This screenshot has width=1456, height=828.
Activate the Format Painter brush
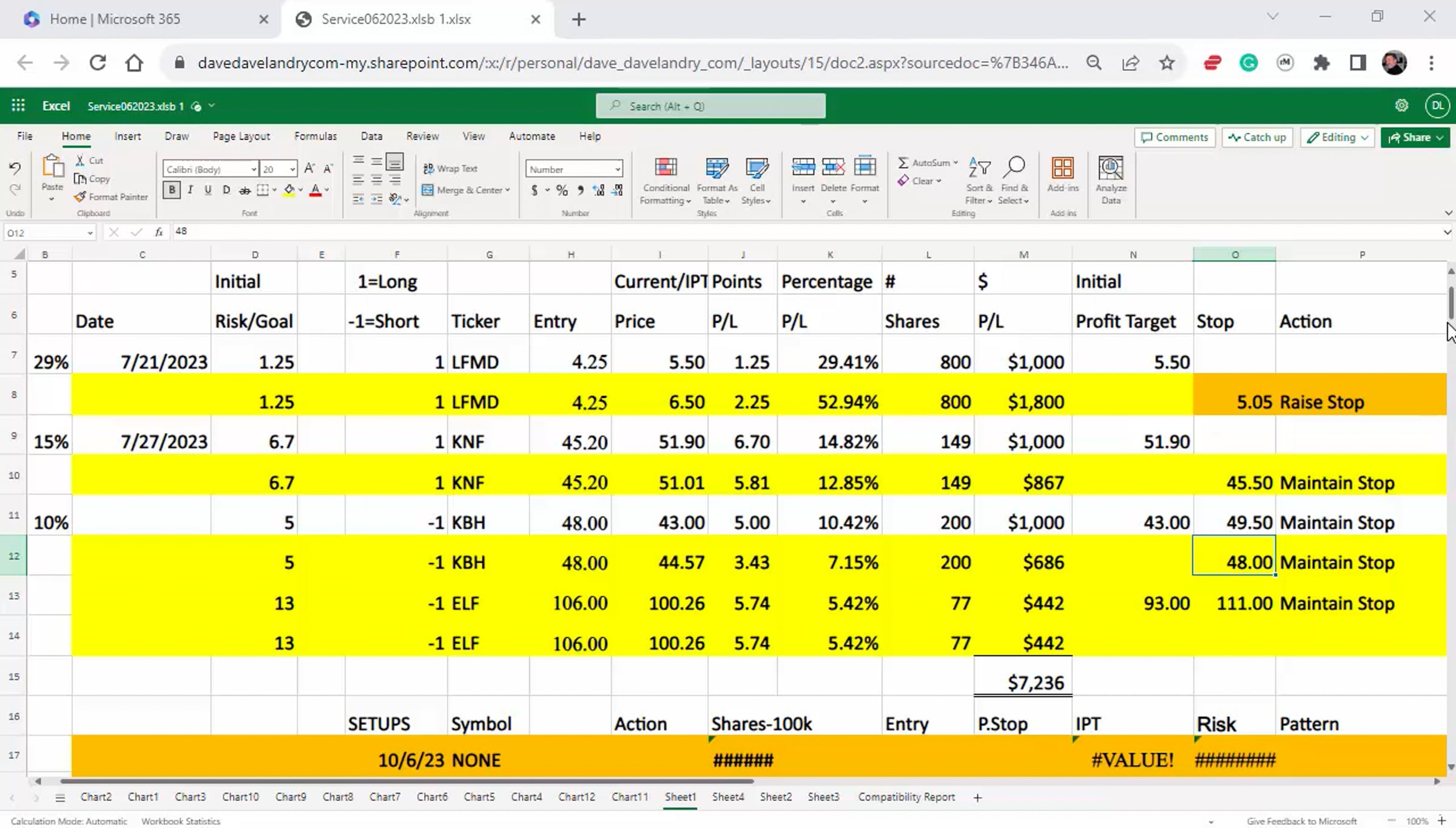tap(79, 197)
